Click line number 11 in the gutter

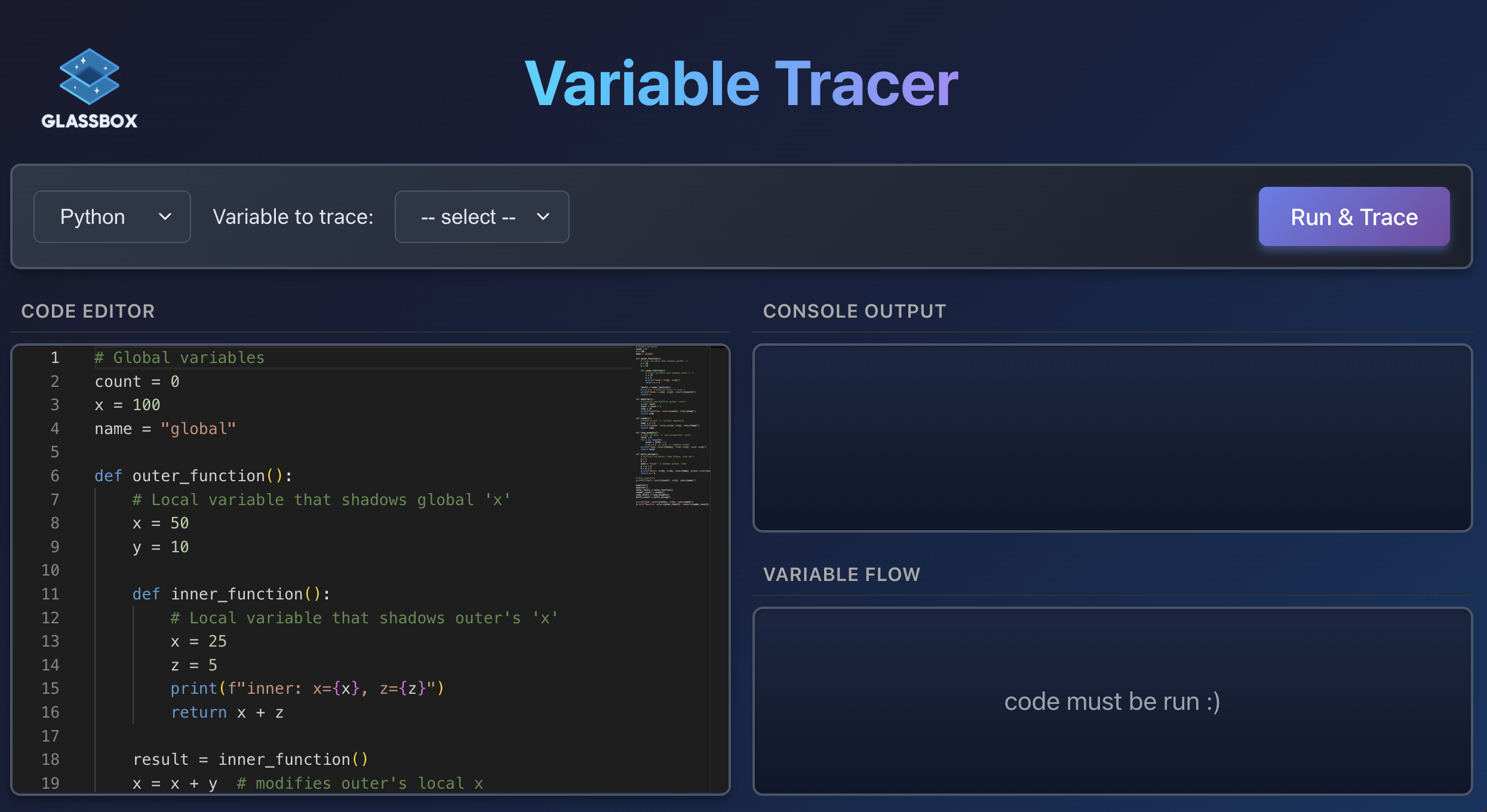click(x=50, y=594)
